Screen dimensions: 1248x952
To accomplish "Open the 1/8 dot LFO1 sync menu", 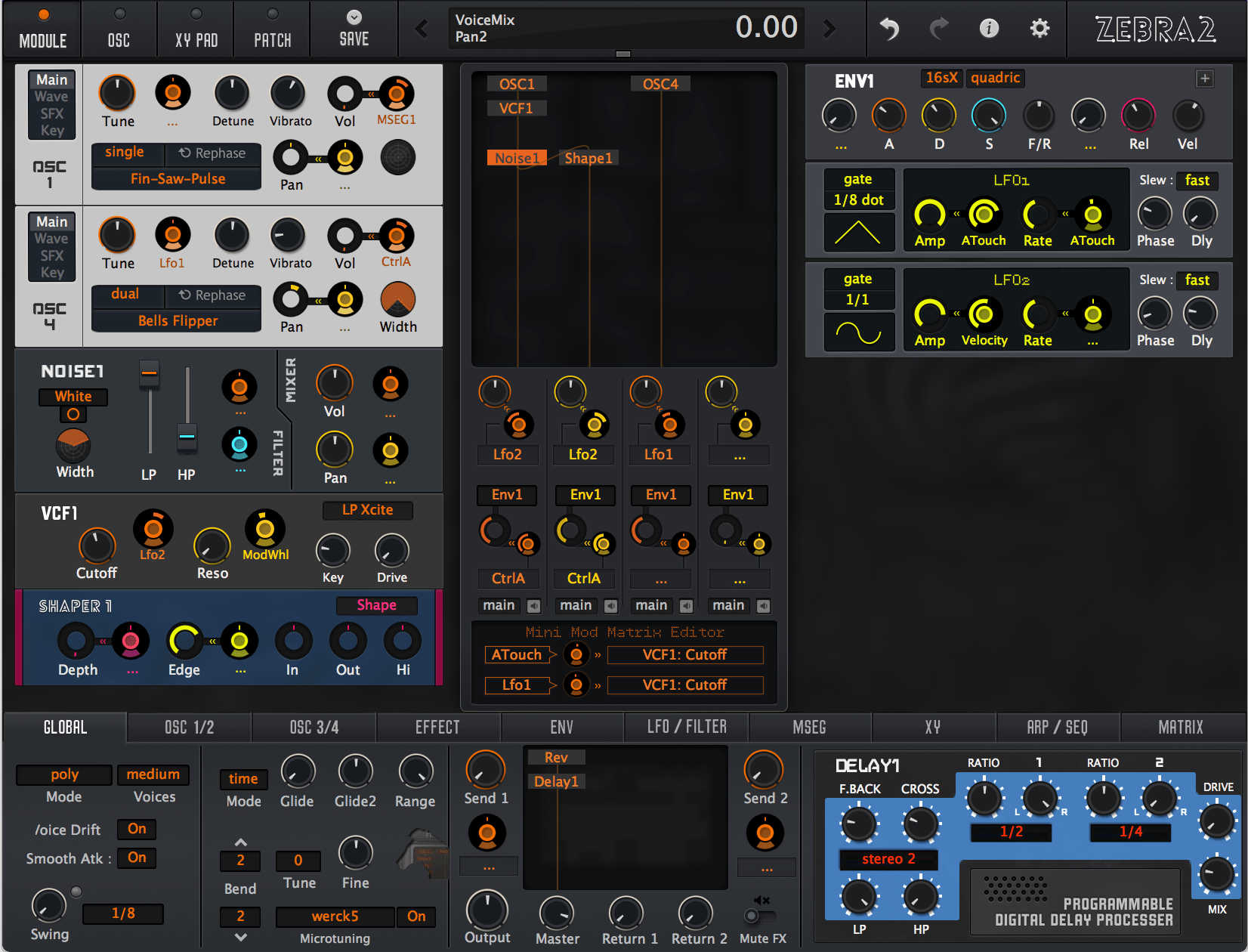I will (x=858, y=200).
